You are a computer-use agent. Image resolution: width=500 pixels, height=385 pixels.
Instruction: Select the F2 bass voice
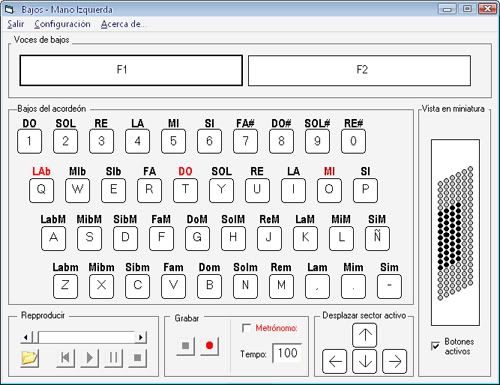coord(359,70)
